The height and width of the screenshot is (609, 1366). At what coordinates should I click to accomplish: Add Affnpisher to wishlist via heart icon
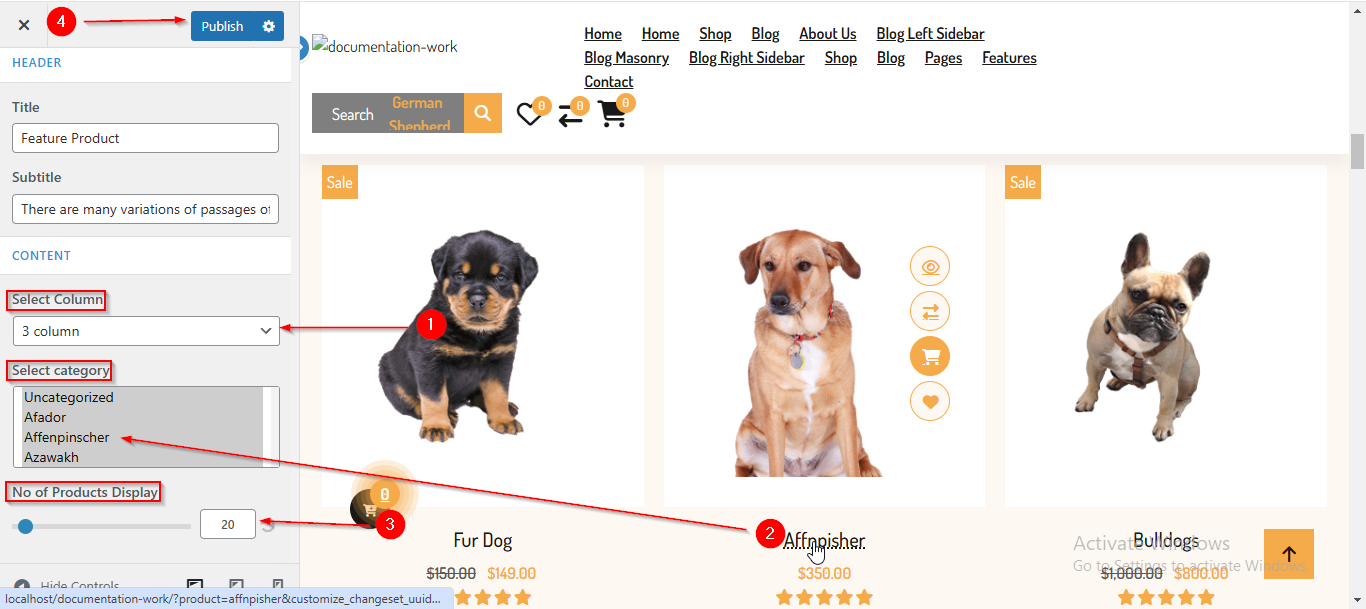pos(930,402)
